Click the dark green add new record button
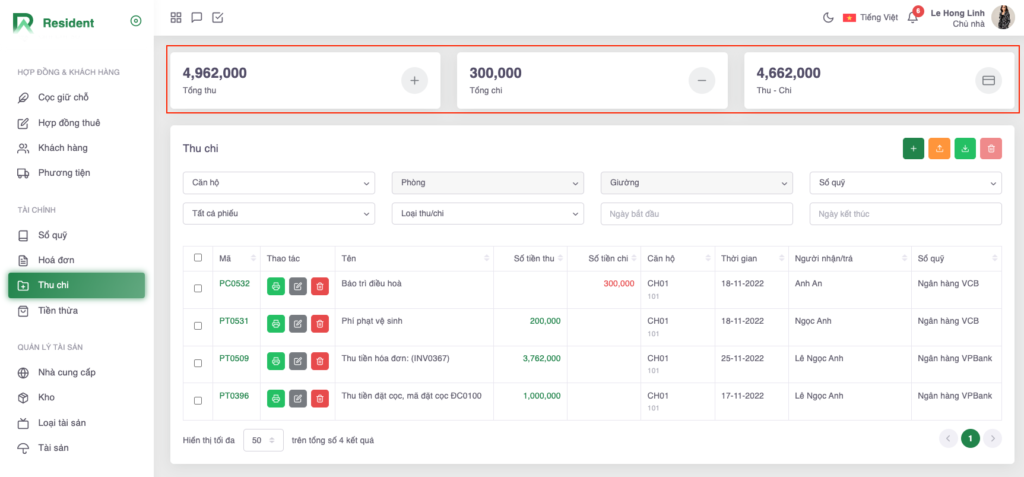This screenshot has width=1024, height=477. [x=912, y=148]
